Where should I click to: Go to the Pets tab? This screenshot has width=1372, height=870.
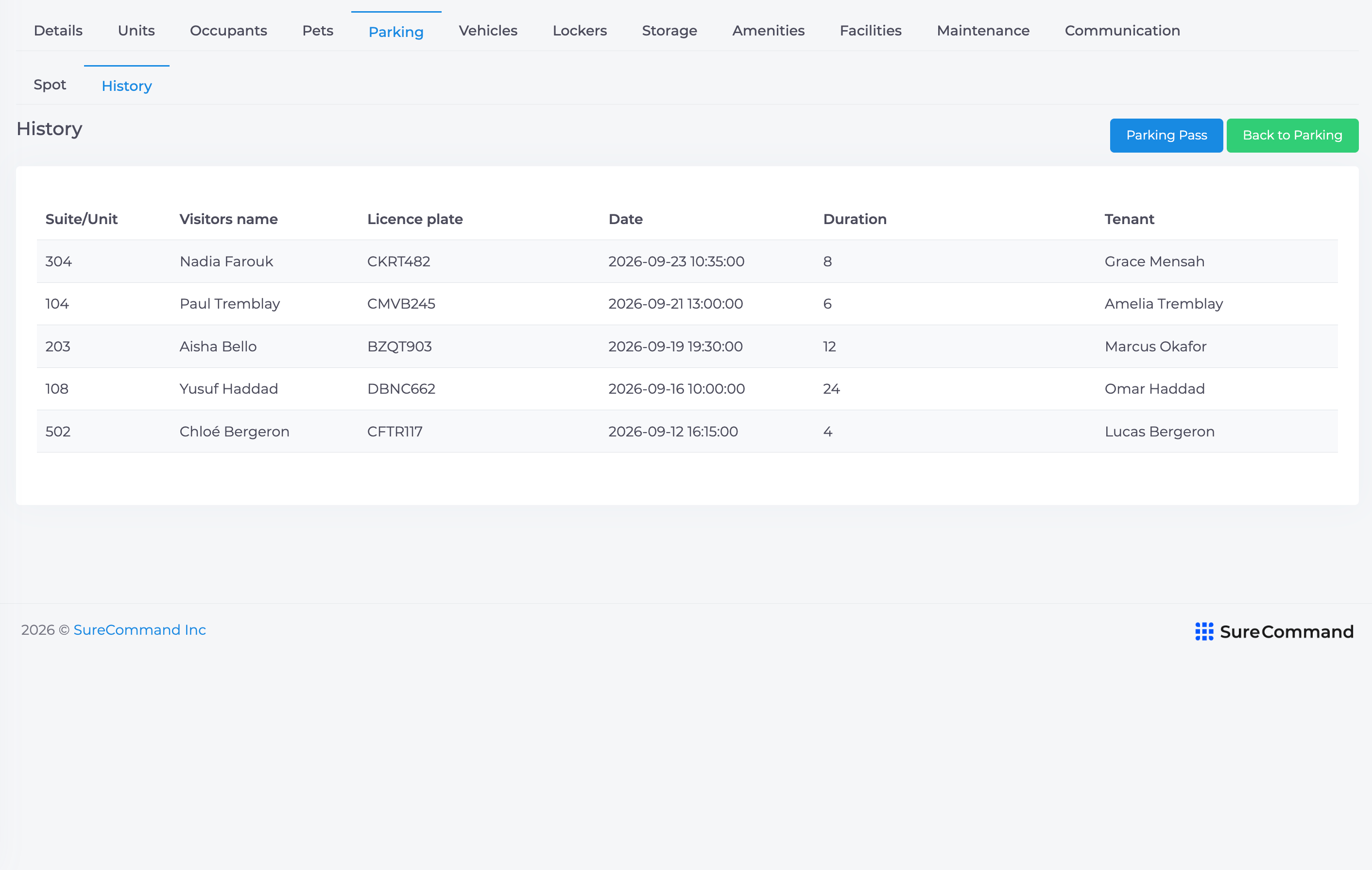click(317, 31)
